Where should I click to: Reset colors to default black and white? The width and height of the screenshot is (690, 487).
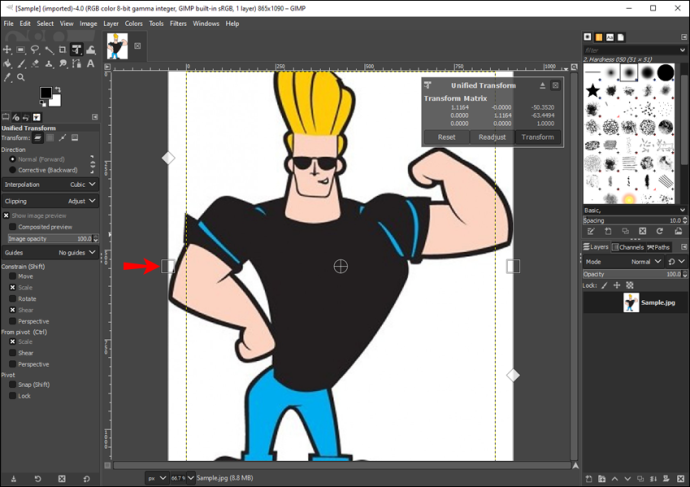click(43, 103)
